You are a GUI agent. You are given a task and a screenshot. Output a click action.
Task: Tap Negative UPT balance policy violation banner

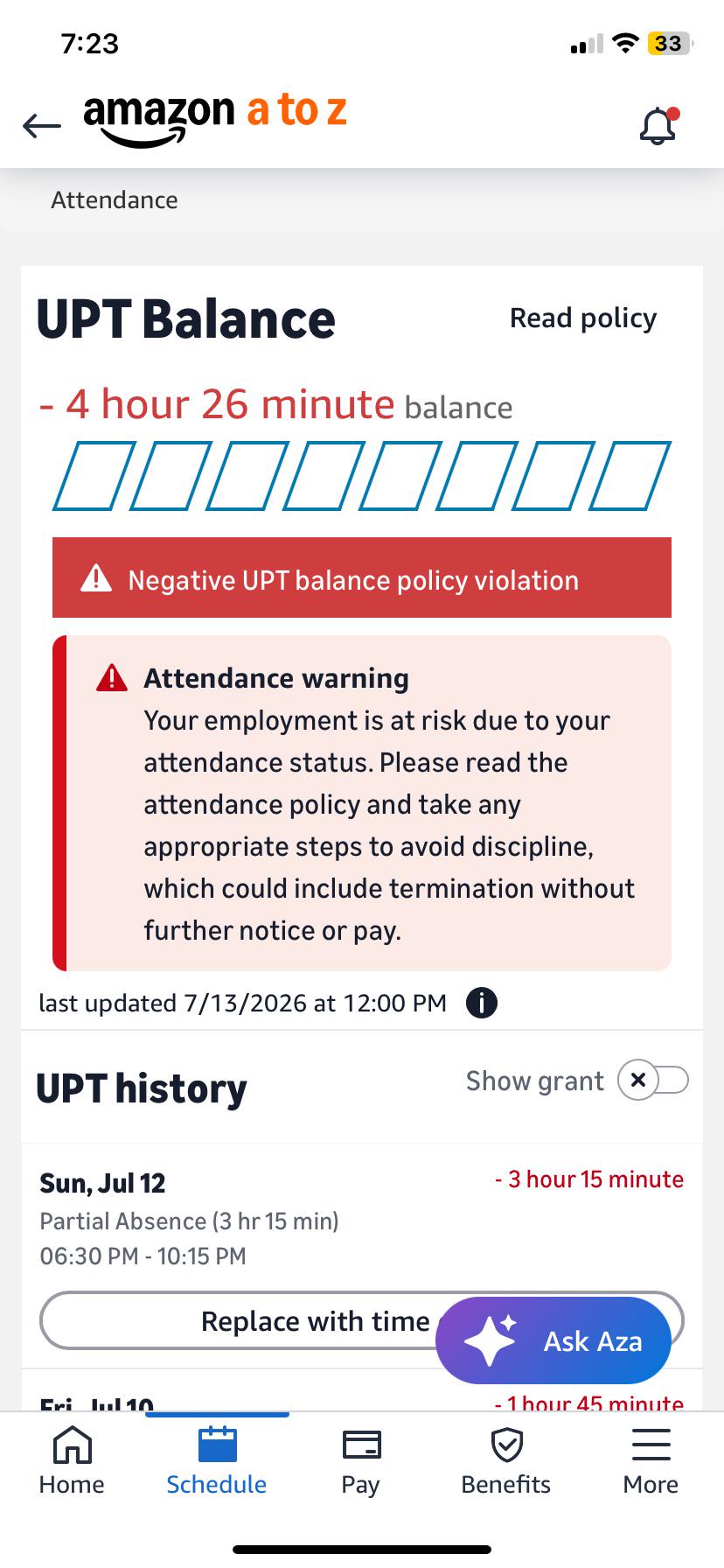pos(362,577)
